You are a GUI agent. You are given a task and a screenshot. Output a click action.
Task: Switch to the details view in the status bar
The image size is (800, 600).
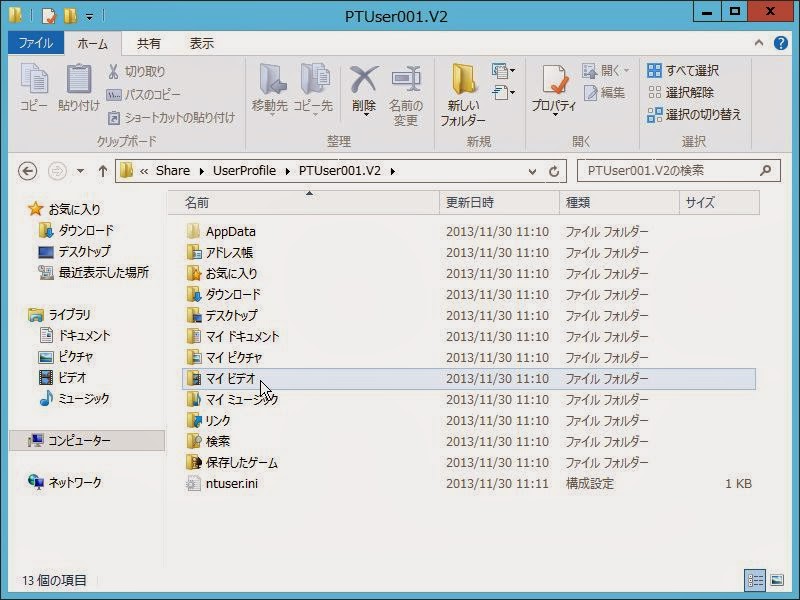[755, 580]
